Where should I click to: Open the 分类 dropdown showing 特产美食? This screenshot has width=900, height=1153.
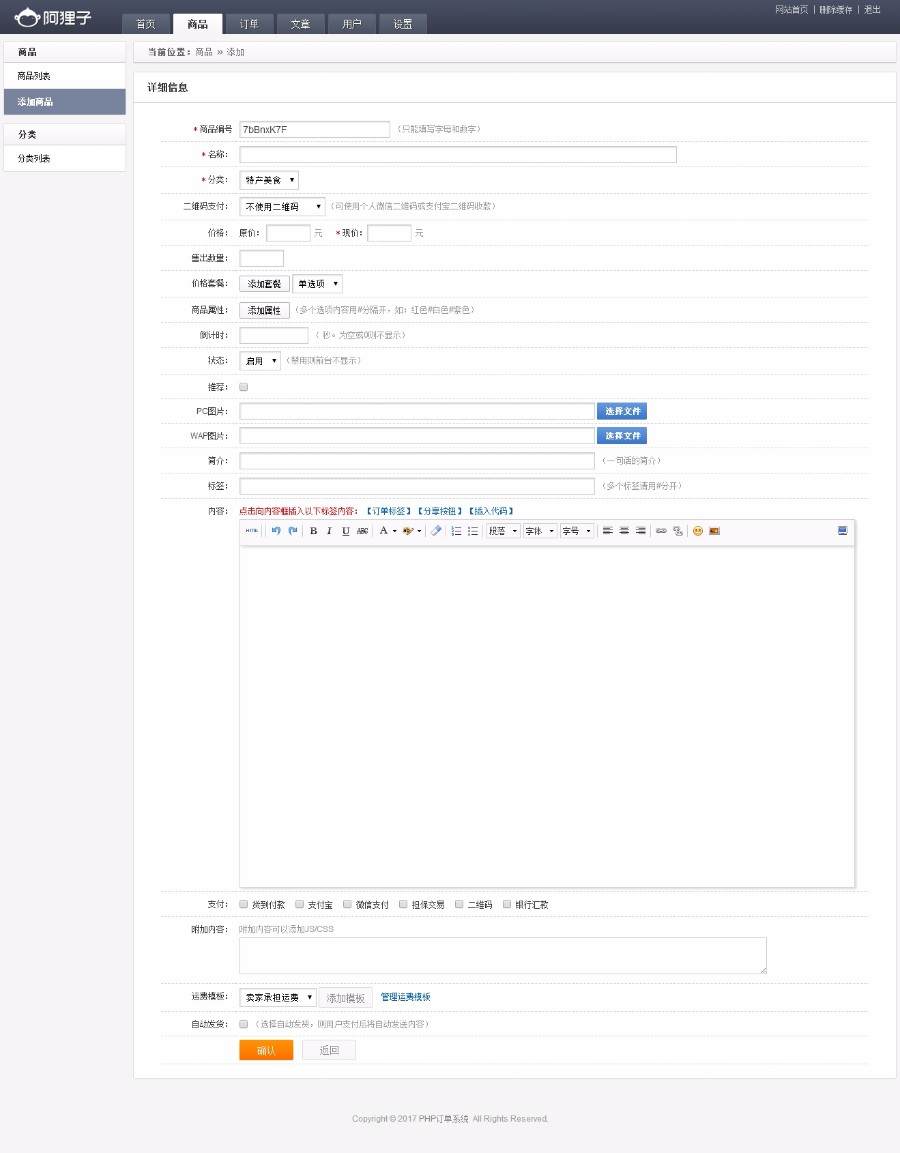(x=269, y=180)
